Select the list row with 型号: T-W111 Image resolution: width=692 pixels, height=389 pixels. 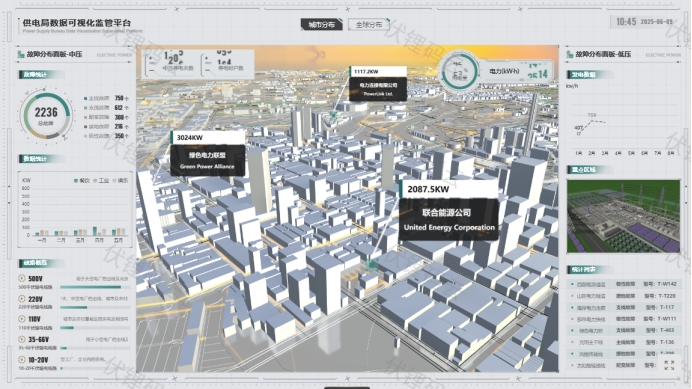(623, 319)
